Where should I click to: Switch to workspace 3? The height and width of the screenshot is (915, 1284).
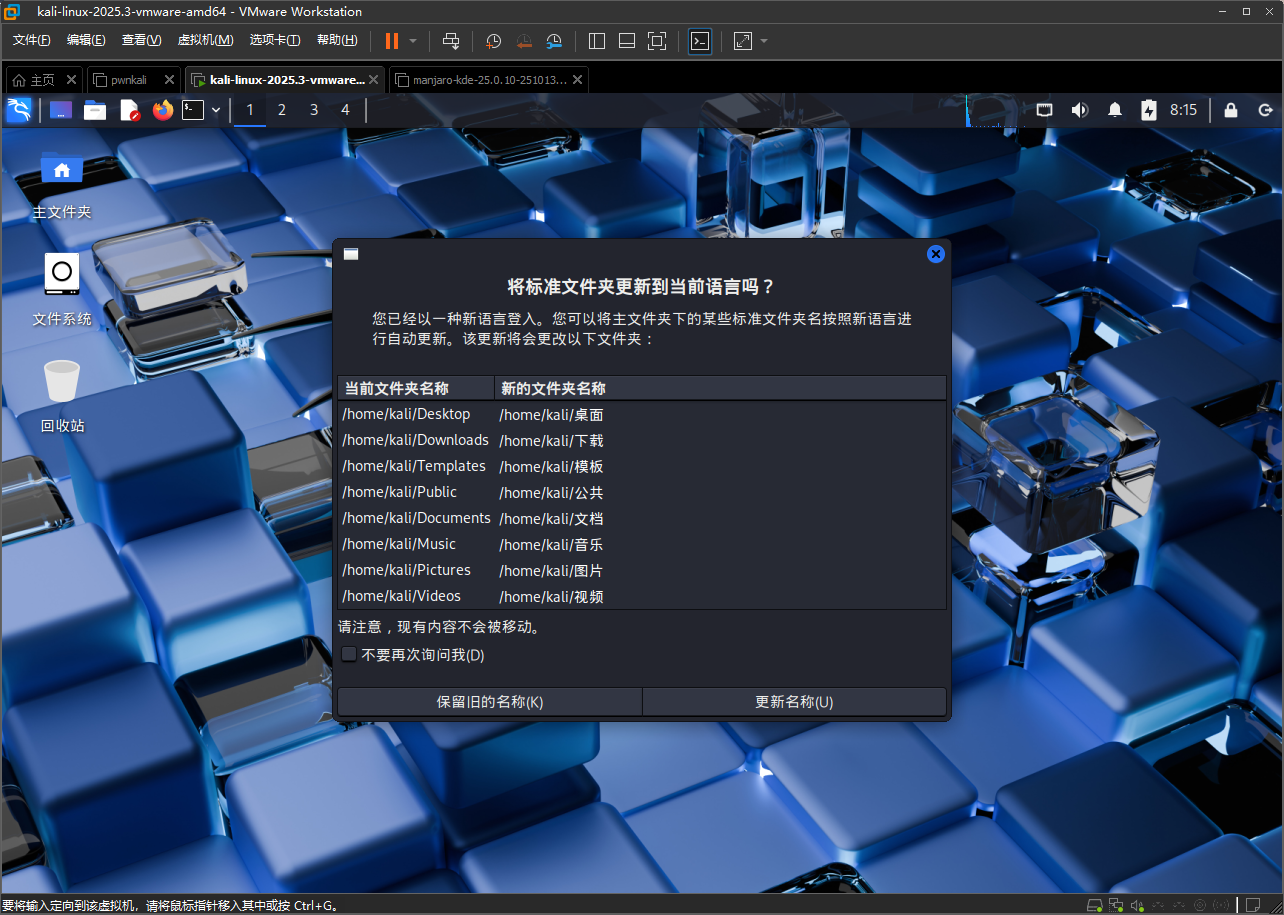[x=314, y=110]
